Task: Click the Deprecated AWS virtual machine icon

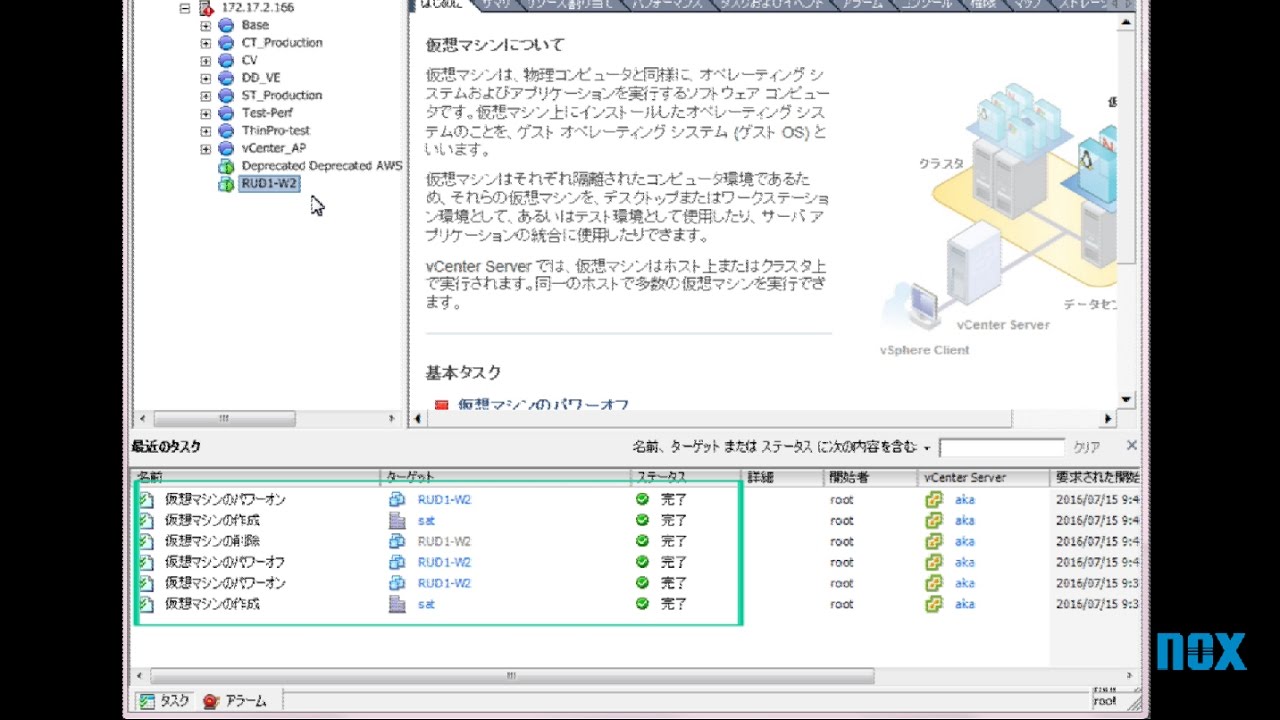Action: (226, 166)
